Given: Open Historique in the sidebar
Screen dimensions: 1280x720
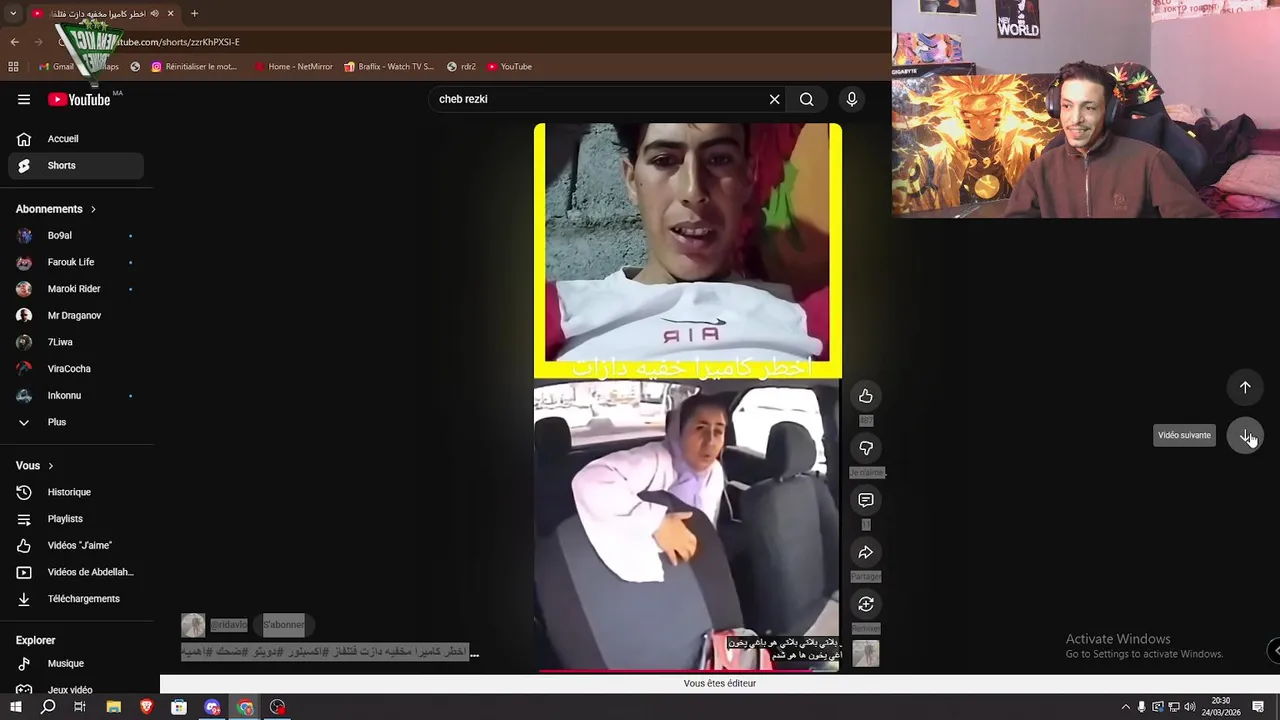Looking at the screenshot, I should 76,492.
